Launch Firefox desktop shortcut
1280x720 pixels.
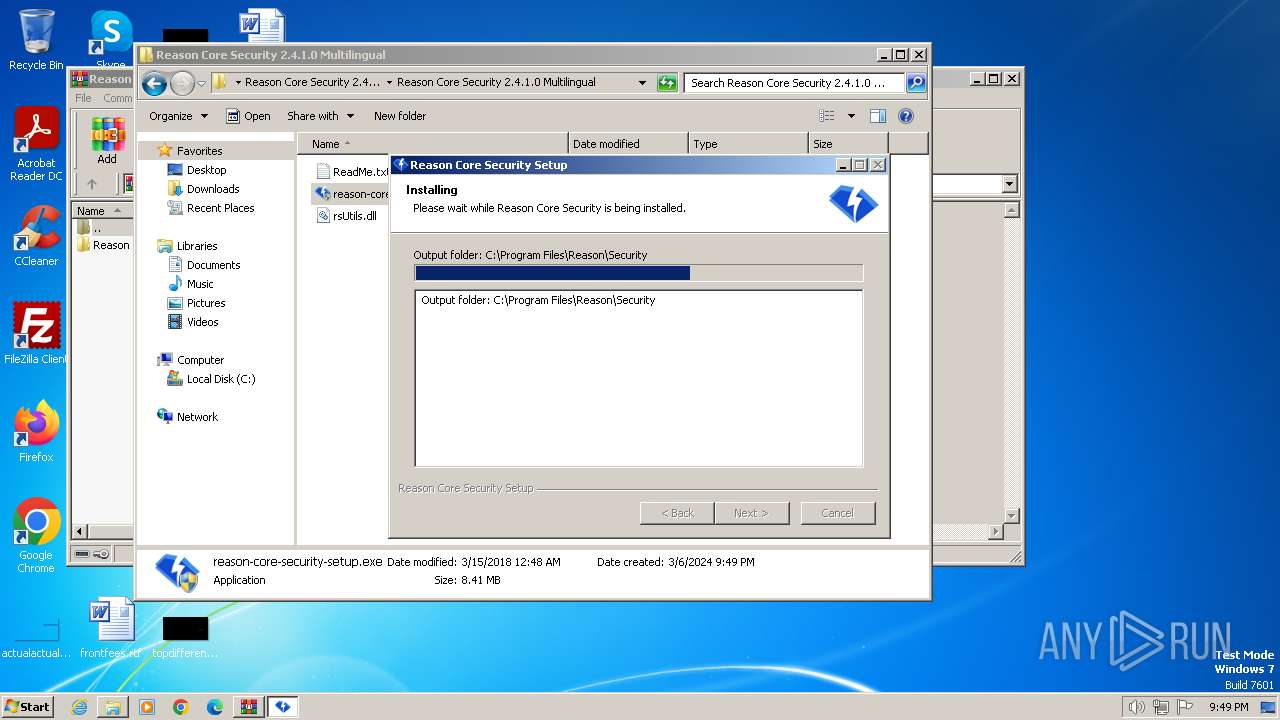[x=36, y=432]
